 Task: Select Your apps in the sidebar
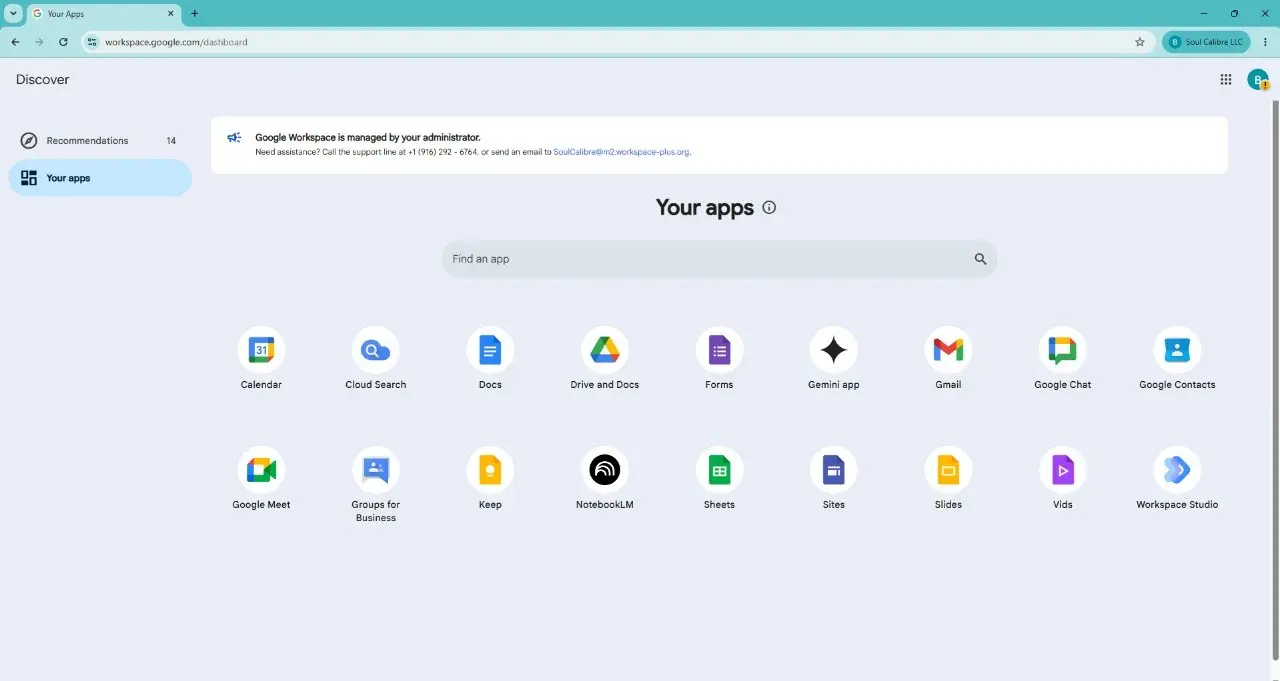click(x=100, y=178)
